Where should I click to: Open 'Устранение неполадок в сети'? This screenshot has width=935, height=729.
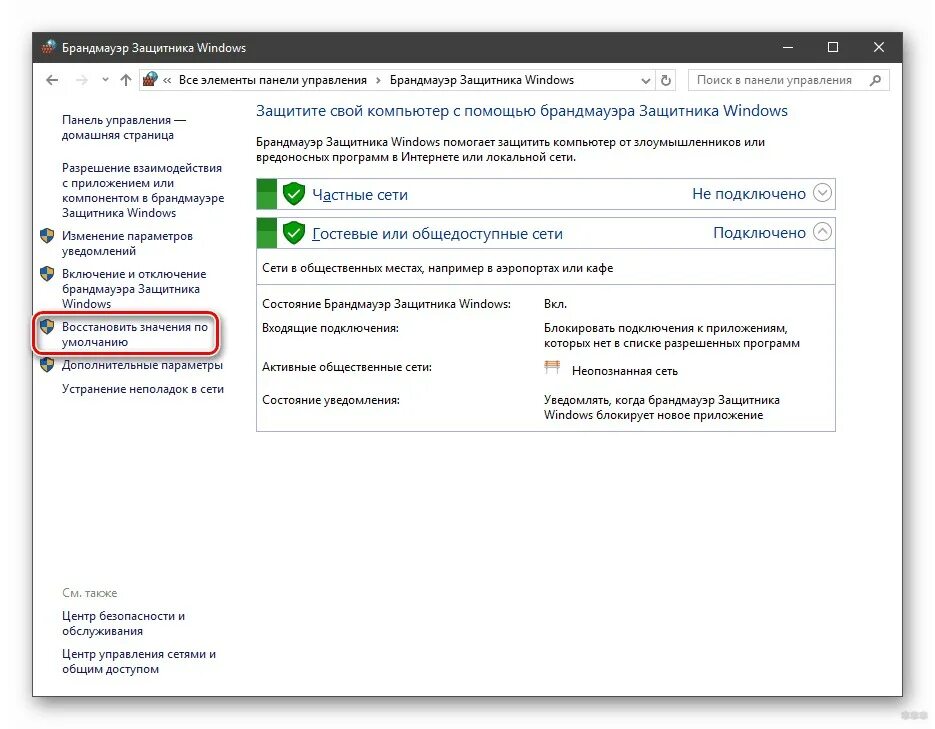[x=143, y=389]
